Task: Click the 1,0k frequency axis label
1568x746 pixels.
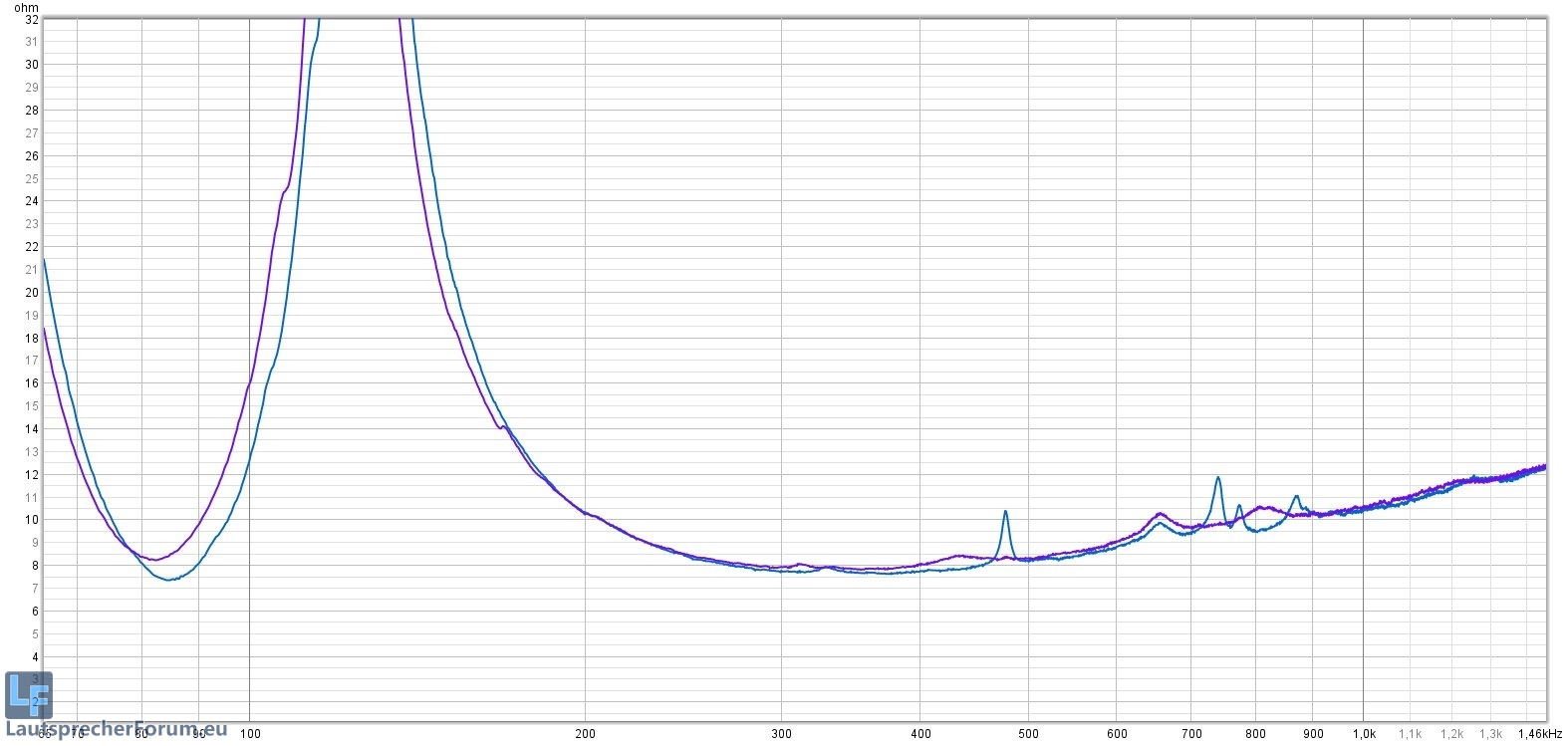Action: (1363, 734)
